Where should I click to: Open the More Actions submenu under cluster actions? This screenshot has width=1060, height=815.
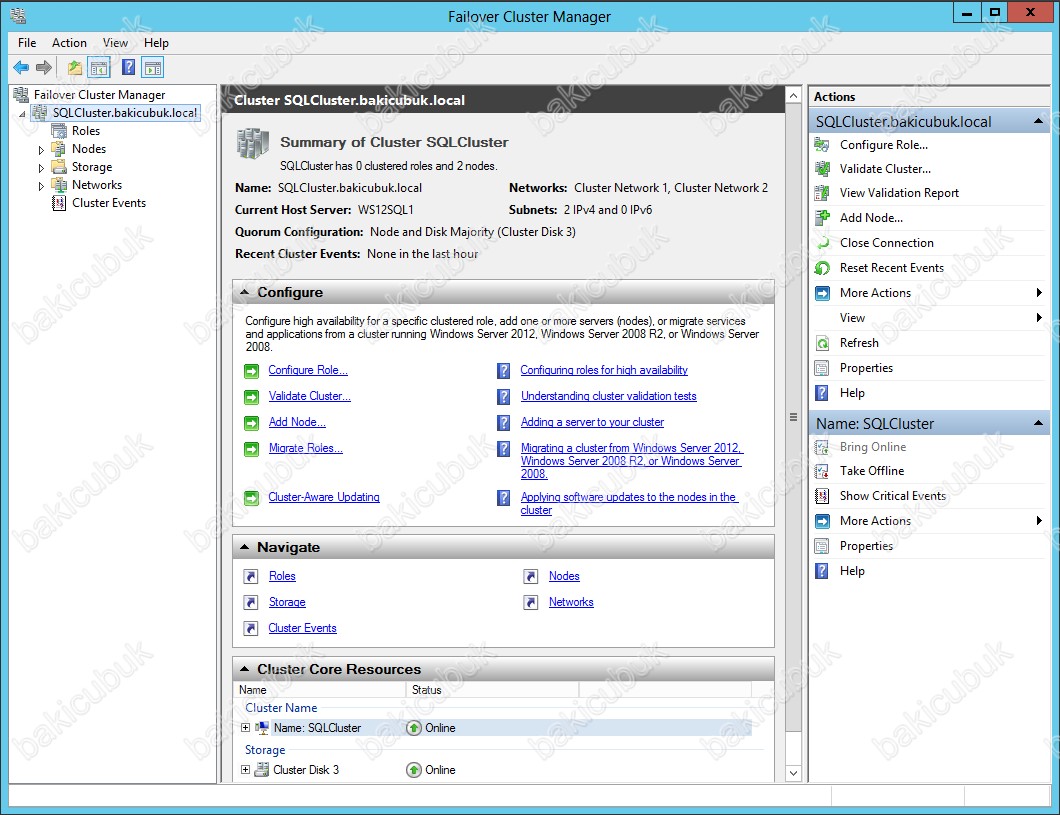928,293
